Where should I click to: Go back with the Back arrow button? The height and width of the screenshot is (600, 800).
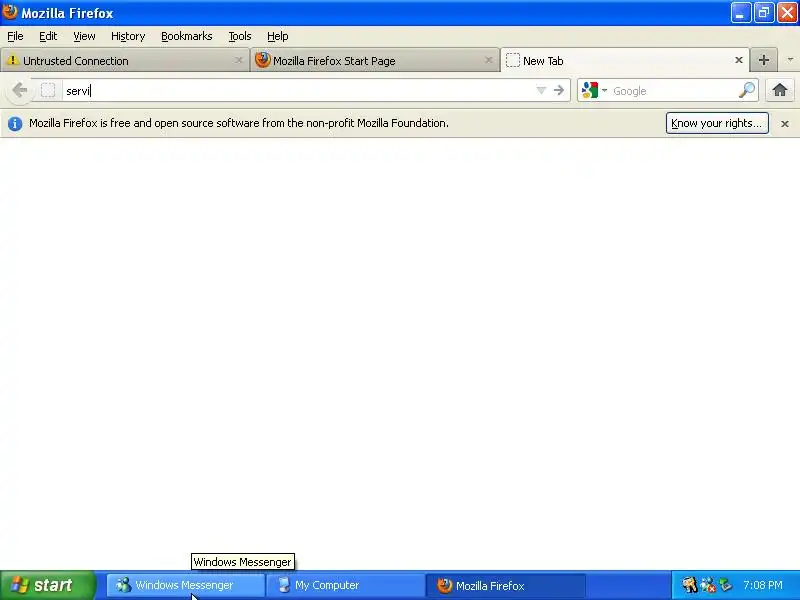click(19, 90)
